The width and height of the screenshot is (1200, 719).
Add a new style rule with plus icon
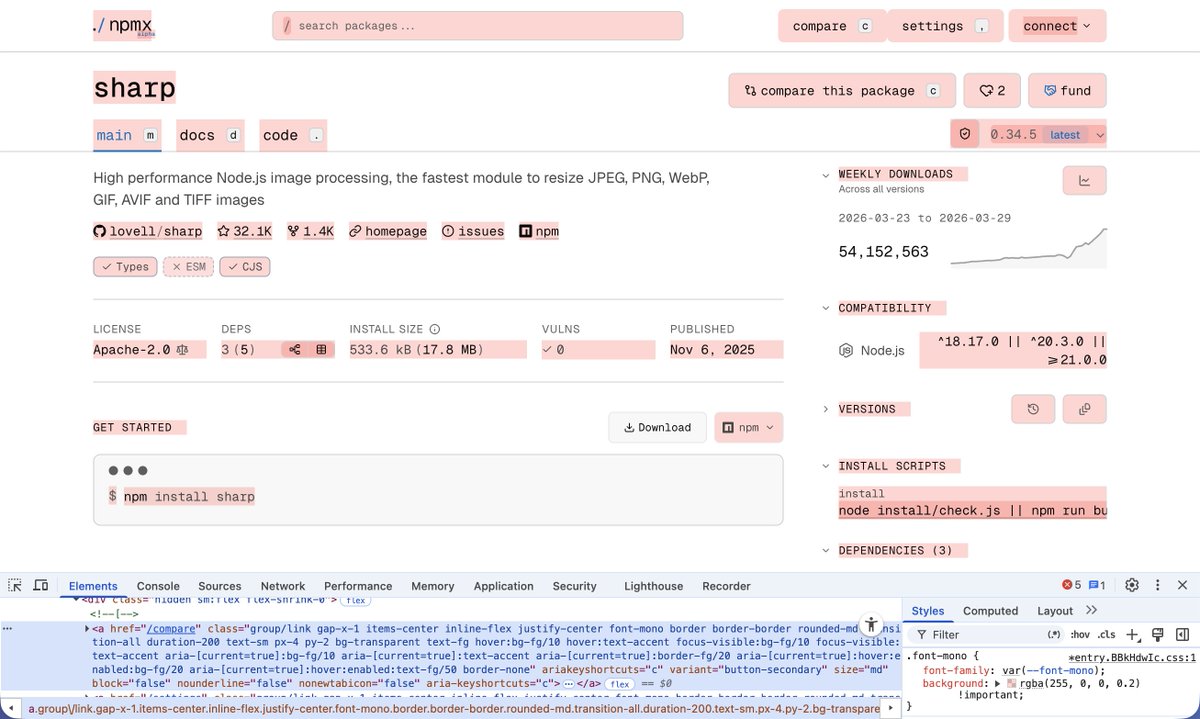click(1132, 634)
